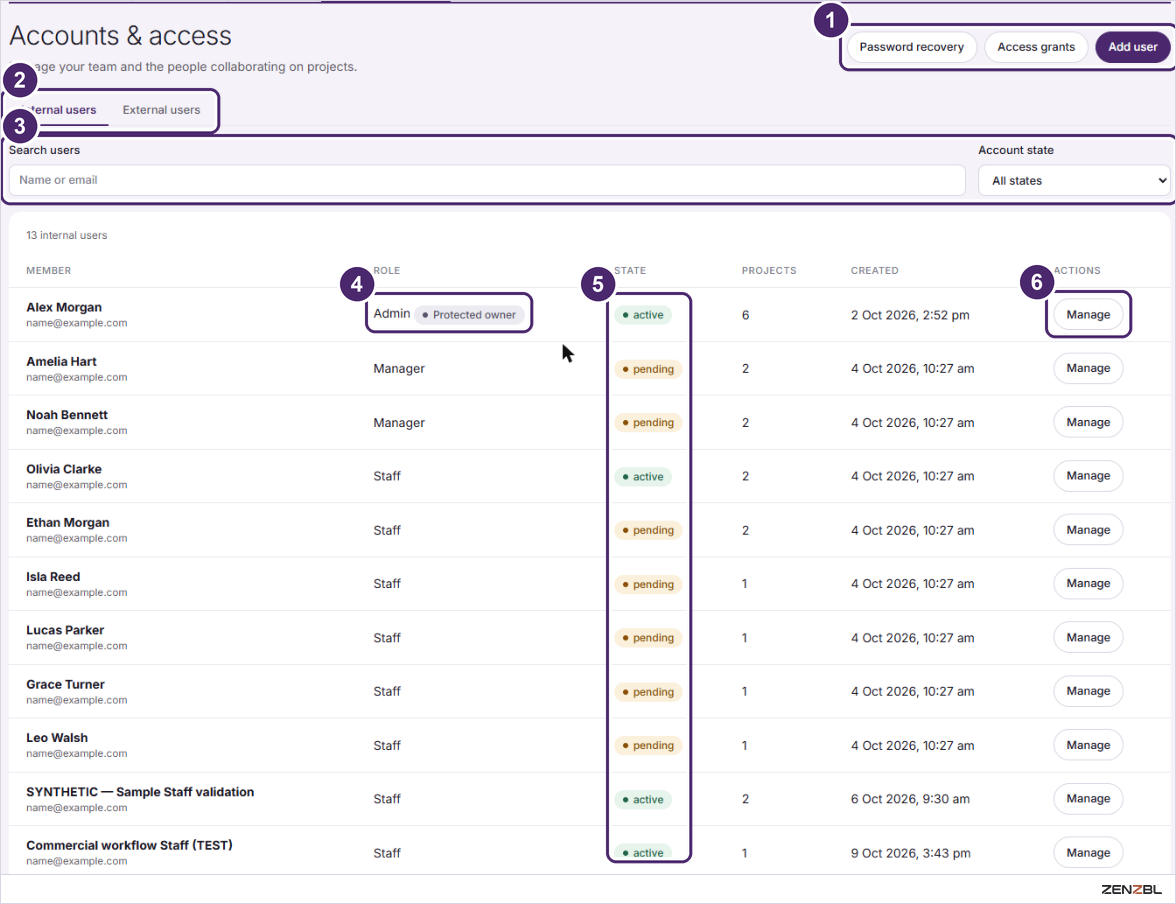Manage Amelia Hart's account
Image resolution: width=1176 pixels, height=904 pixels.
(x=1088, y=368)
